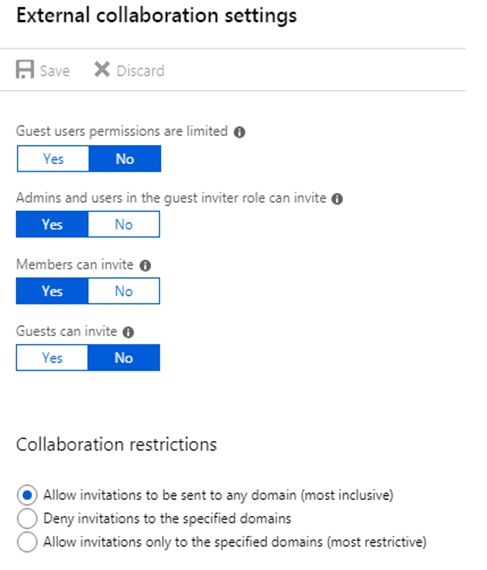Select No for Guests can invite
Viewport: 487px width, 570px height.
[124, 358]
